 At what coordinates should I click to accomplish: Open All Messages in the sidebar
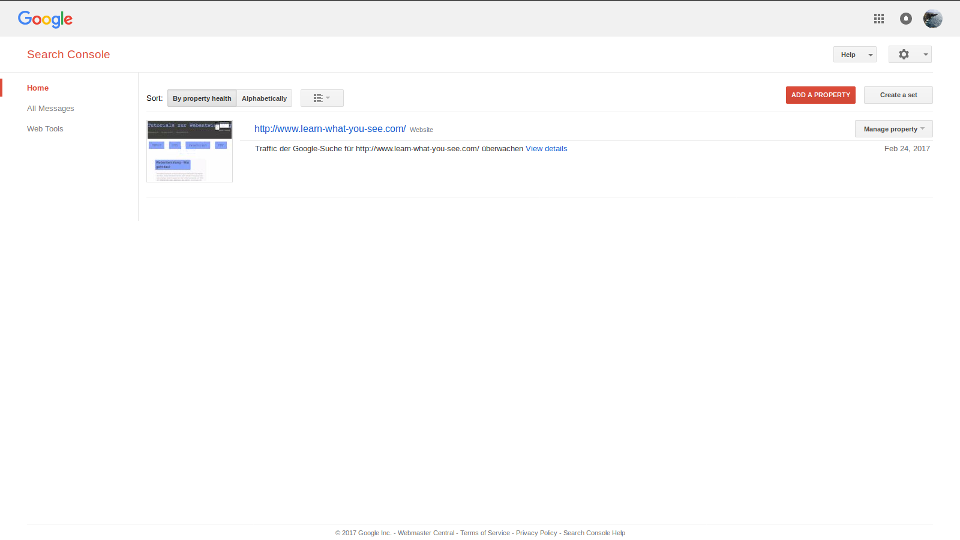tap(50, 108)
